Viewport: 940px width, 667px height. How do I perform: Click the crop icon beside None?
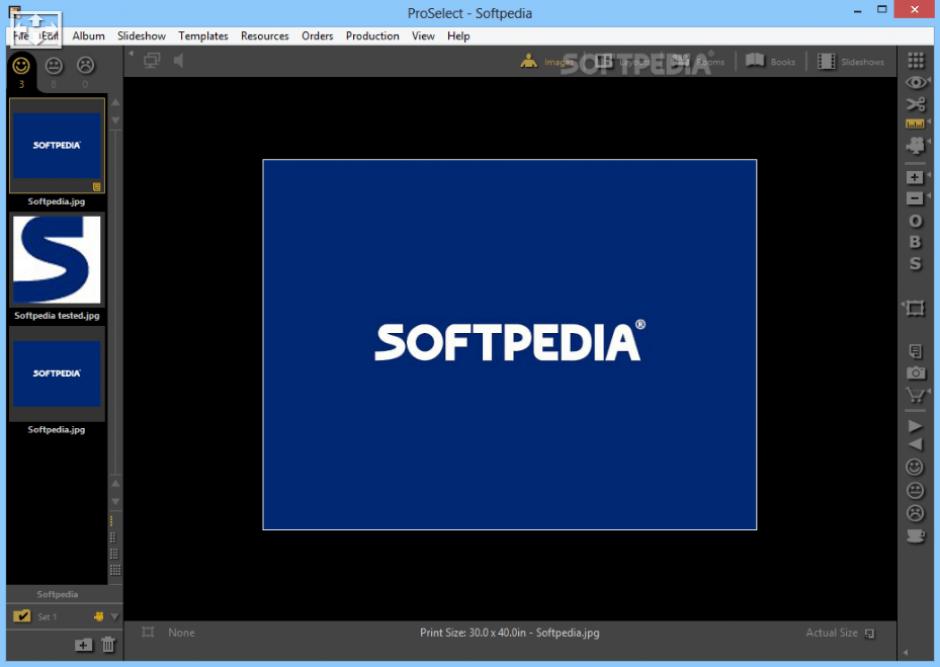click(147, 632)
